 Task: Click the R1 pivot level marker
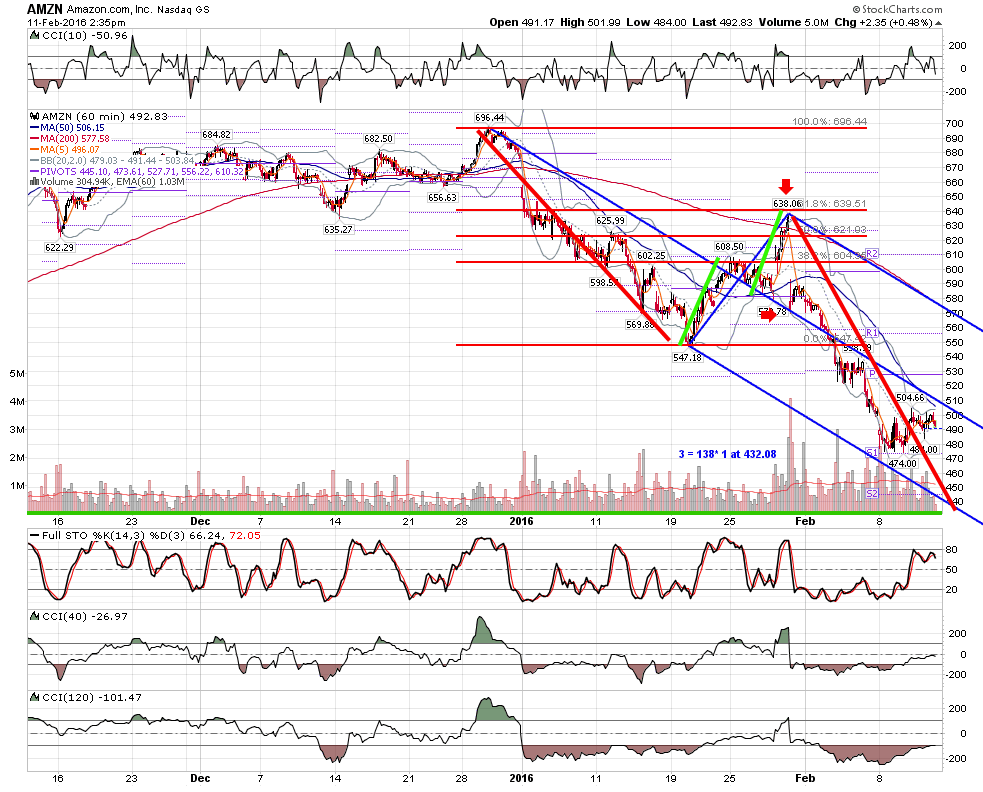[x=871, y=332]
